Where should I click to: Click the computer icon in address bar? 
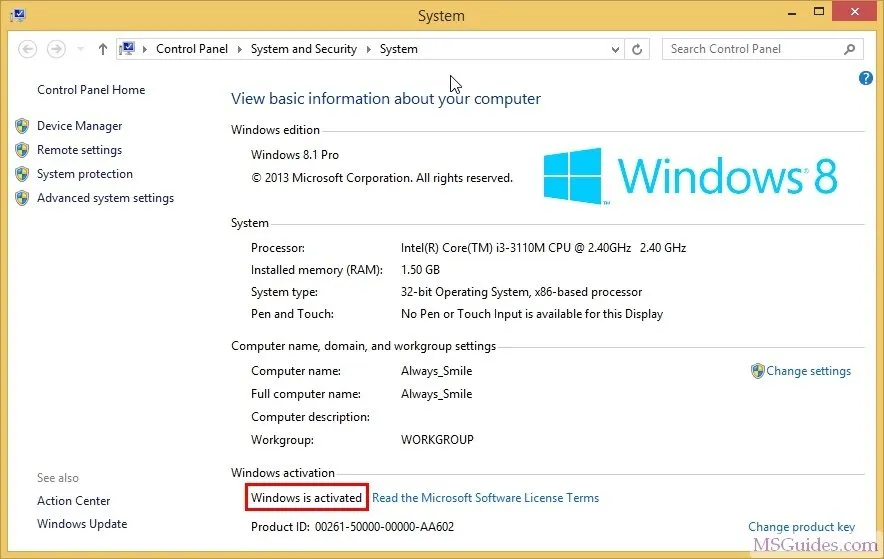(127, 48)
